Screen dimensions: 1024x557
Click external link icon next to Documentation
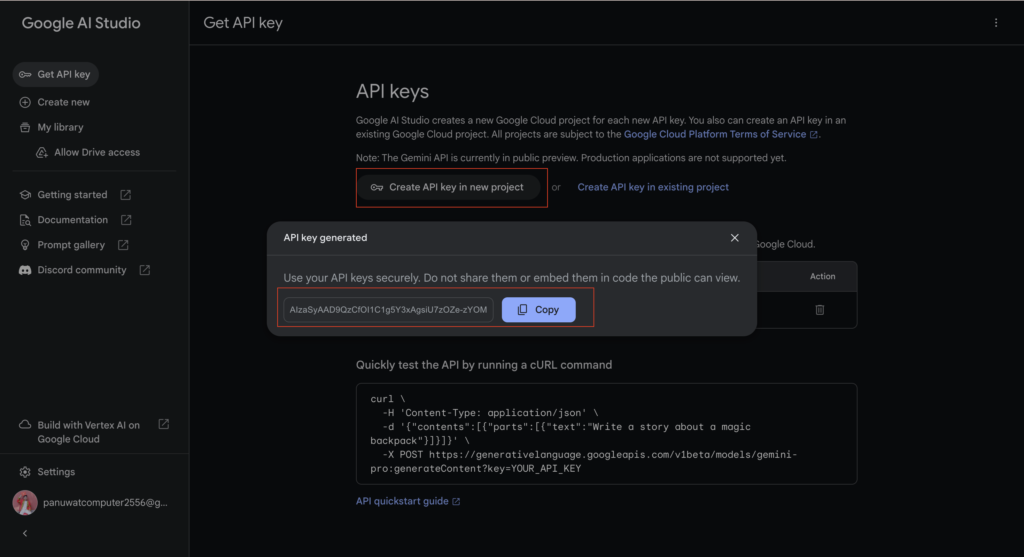click(126, 220)
